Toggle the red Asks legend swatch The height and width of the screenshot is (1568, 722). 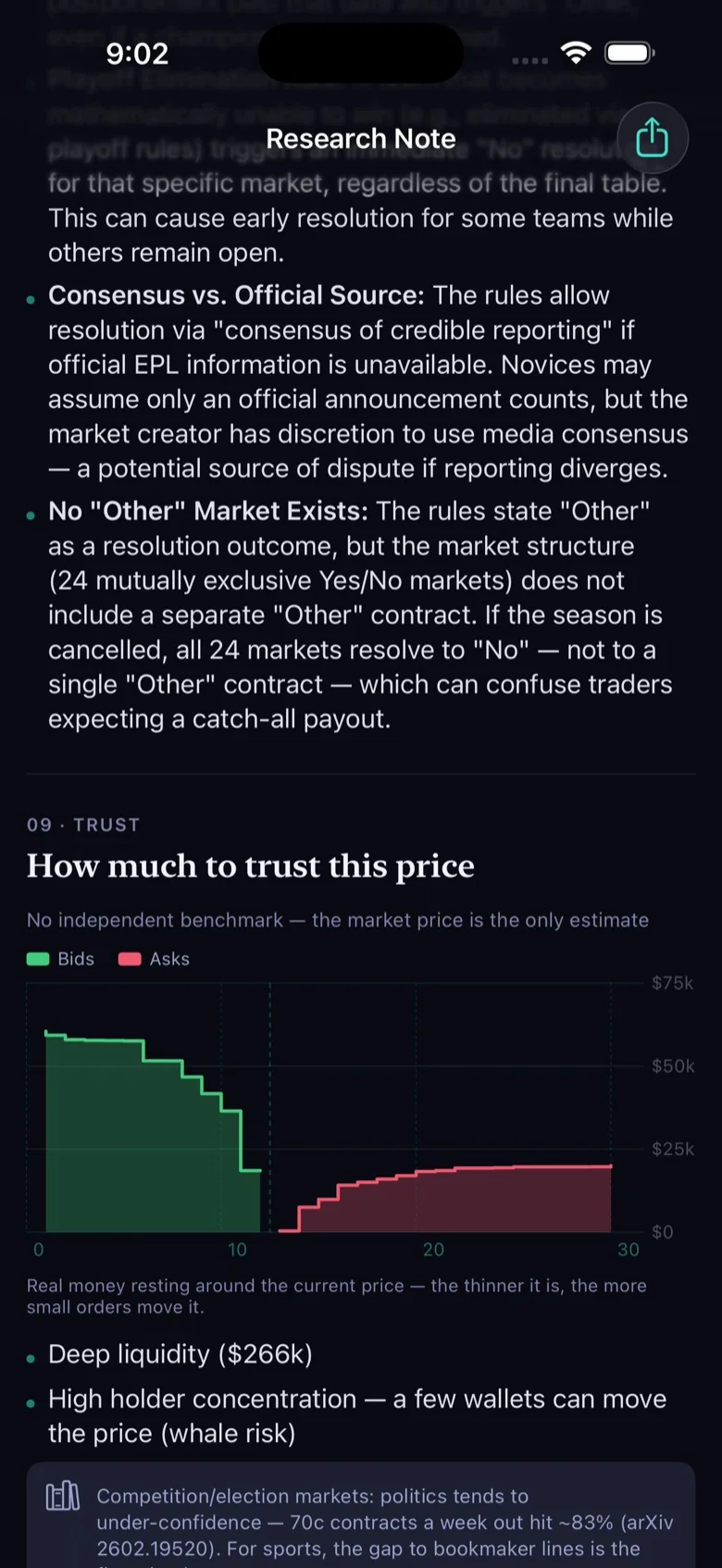pyautogui.click(x=130, y=959)
